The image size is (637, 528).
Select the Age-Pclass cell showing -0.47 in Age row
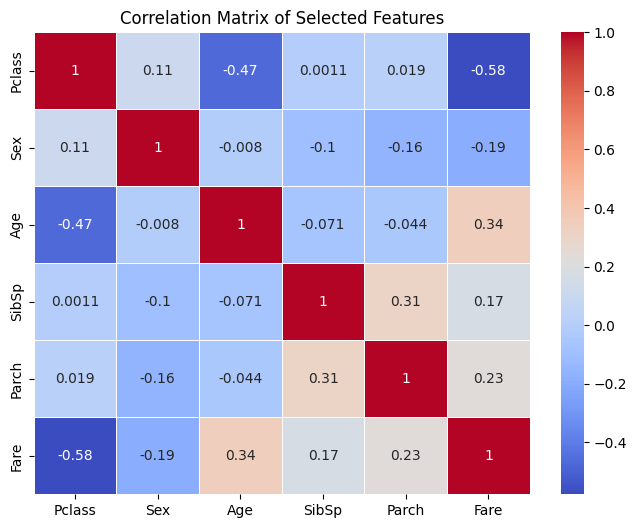(76, 225)
